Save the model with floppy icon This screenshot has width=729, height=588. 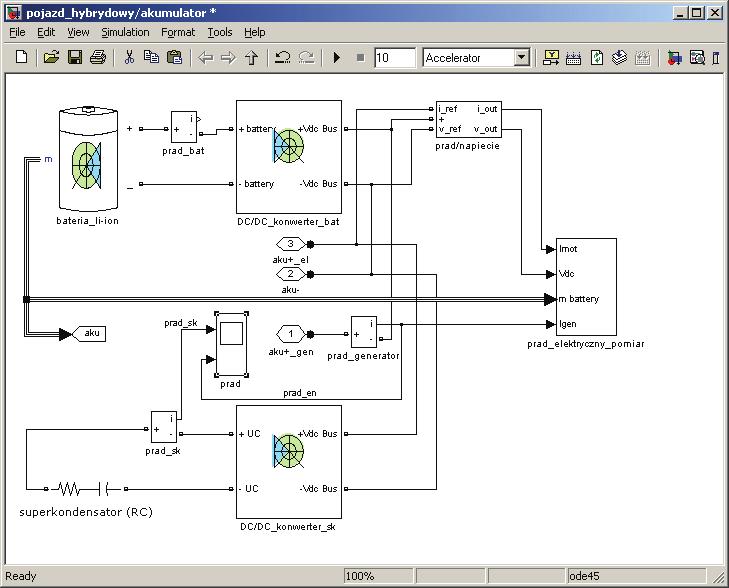(x=75, y=58)
